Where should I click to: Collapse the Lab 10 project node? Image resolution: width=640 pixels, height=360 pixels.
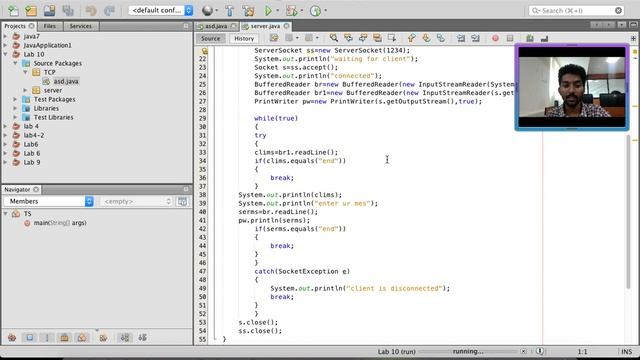click(x=5, y=54)
